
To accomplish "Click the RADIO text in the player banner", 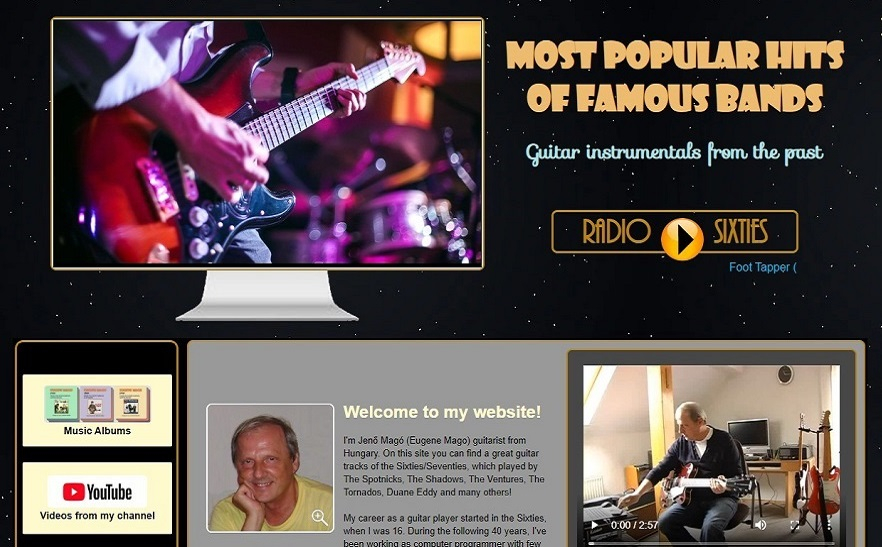I will tap(616, 231).
